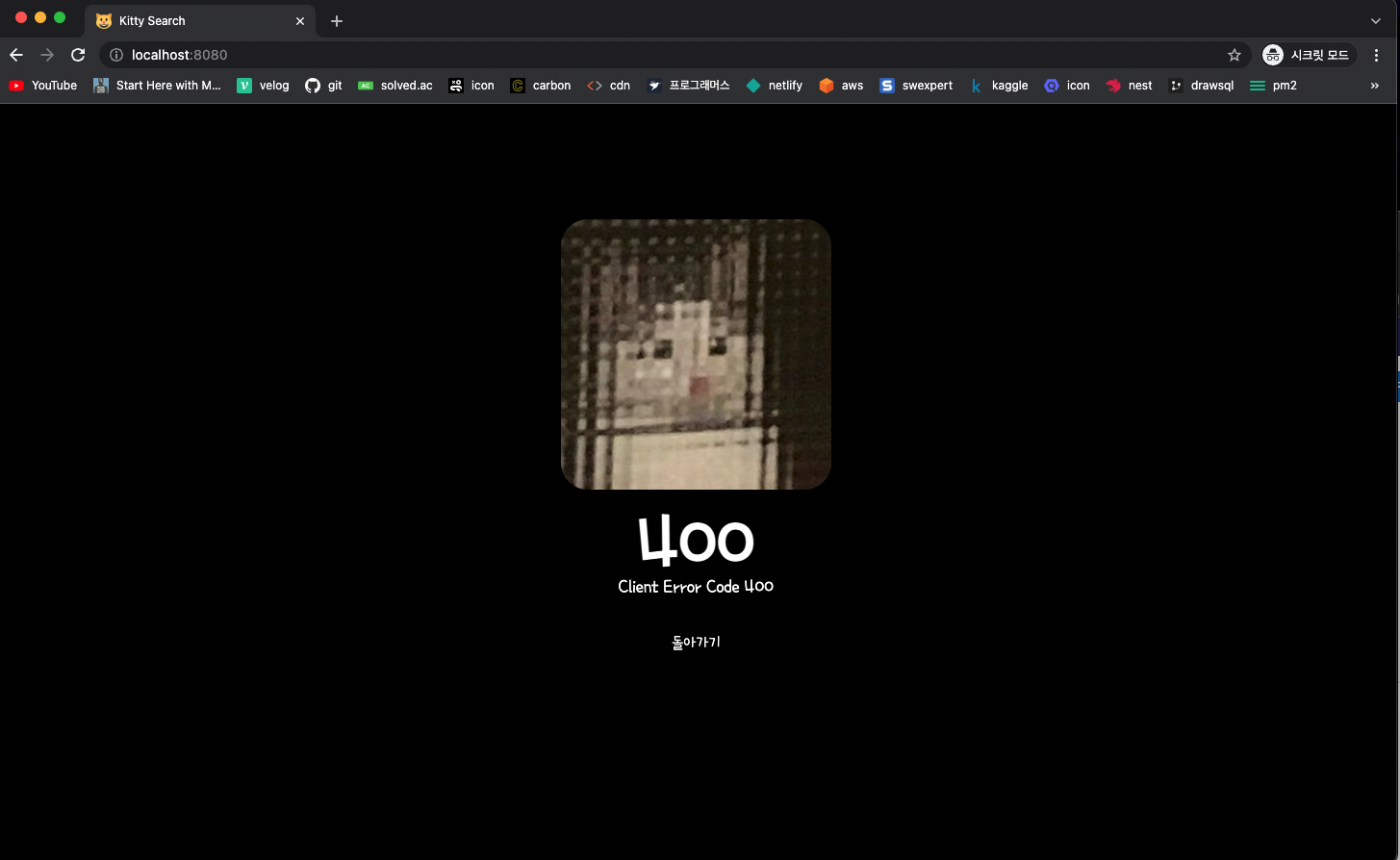Click the bookmark star in the address bar
Screen dimensions: 1400x860
[x=1235, y=55]
